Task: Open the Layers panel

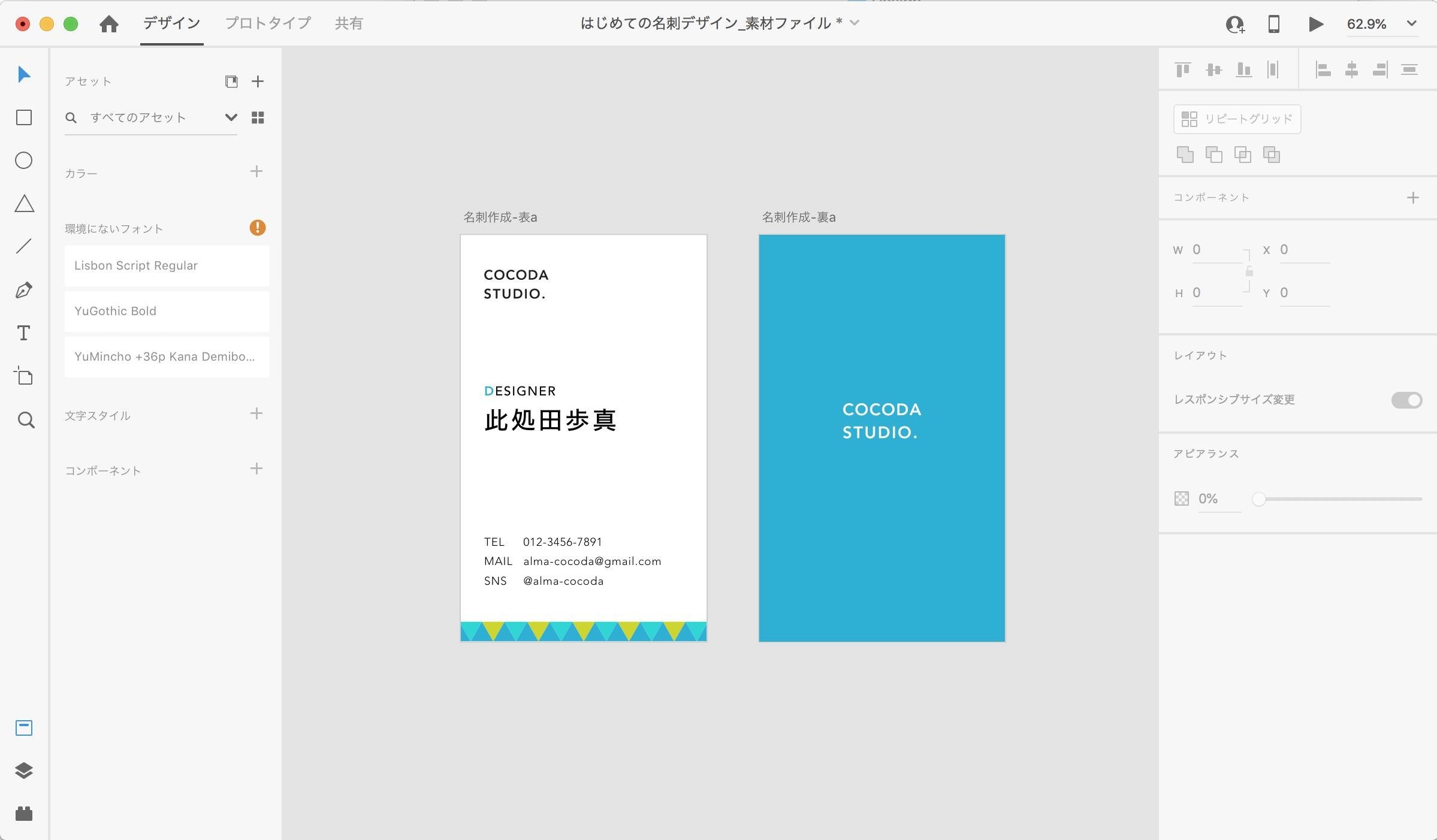Action: tap(24, 770)
